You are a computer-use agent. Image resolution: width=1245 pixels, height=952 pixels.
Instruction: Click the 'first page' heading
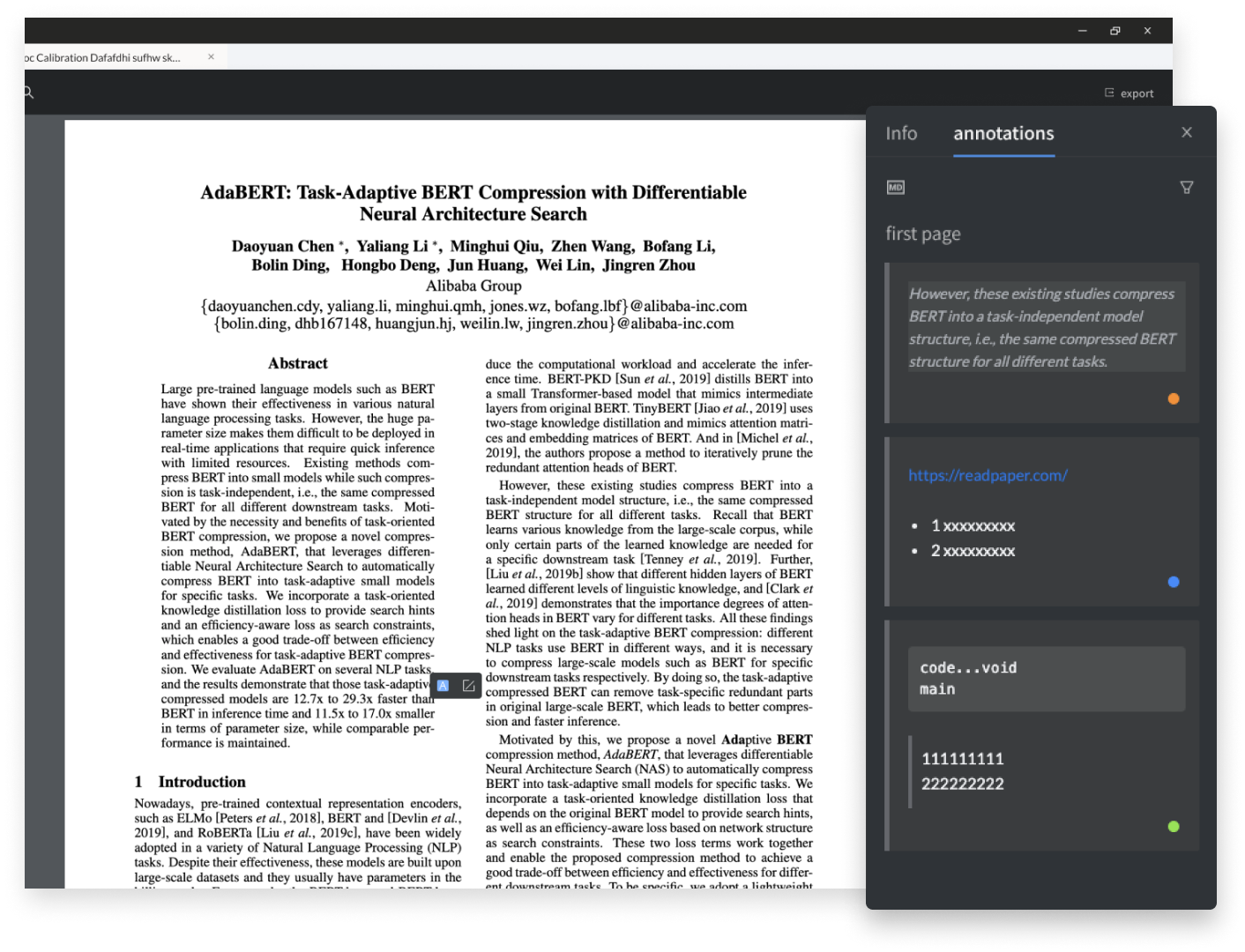[923, 234]
